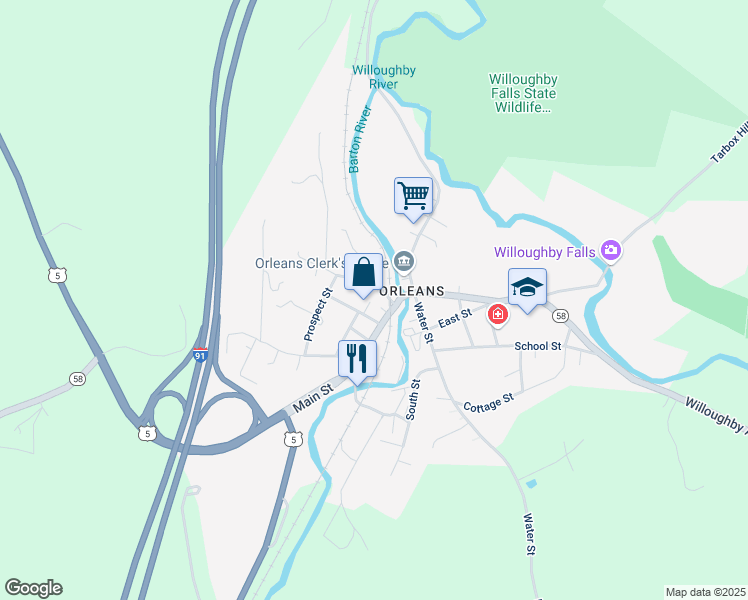Open the Orleans Clerk's Office building icon
The width and height of the screenshot is (748, 600).
(404, 262)
